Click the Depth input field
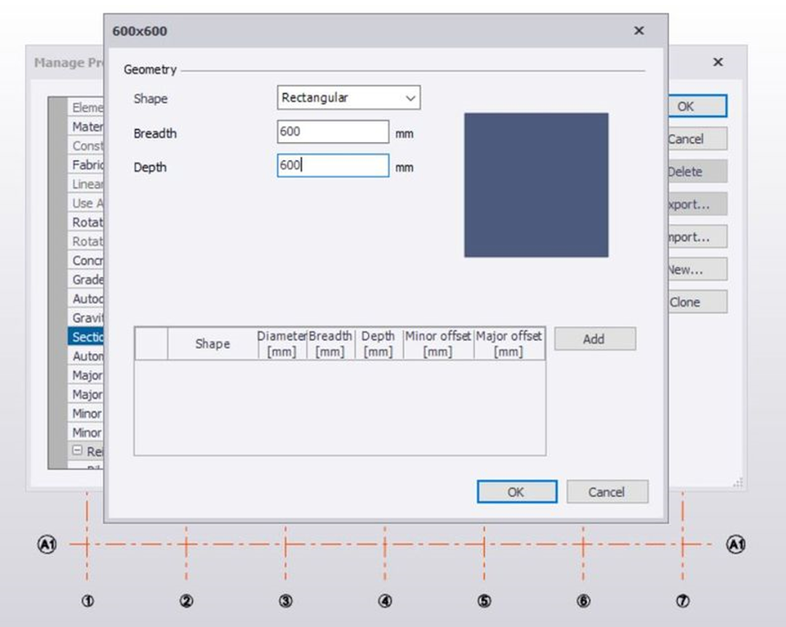Image resolution: width=786 pixels, height=627 pixels. pyautogui.click(x=333, y=165)
